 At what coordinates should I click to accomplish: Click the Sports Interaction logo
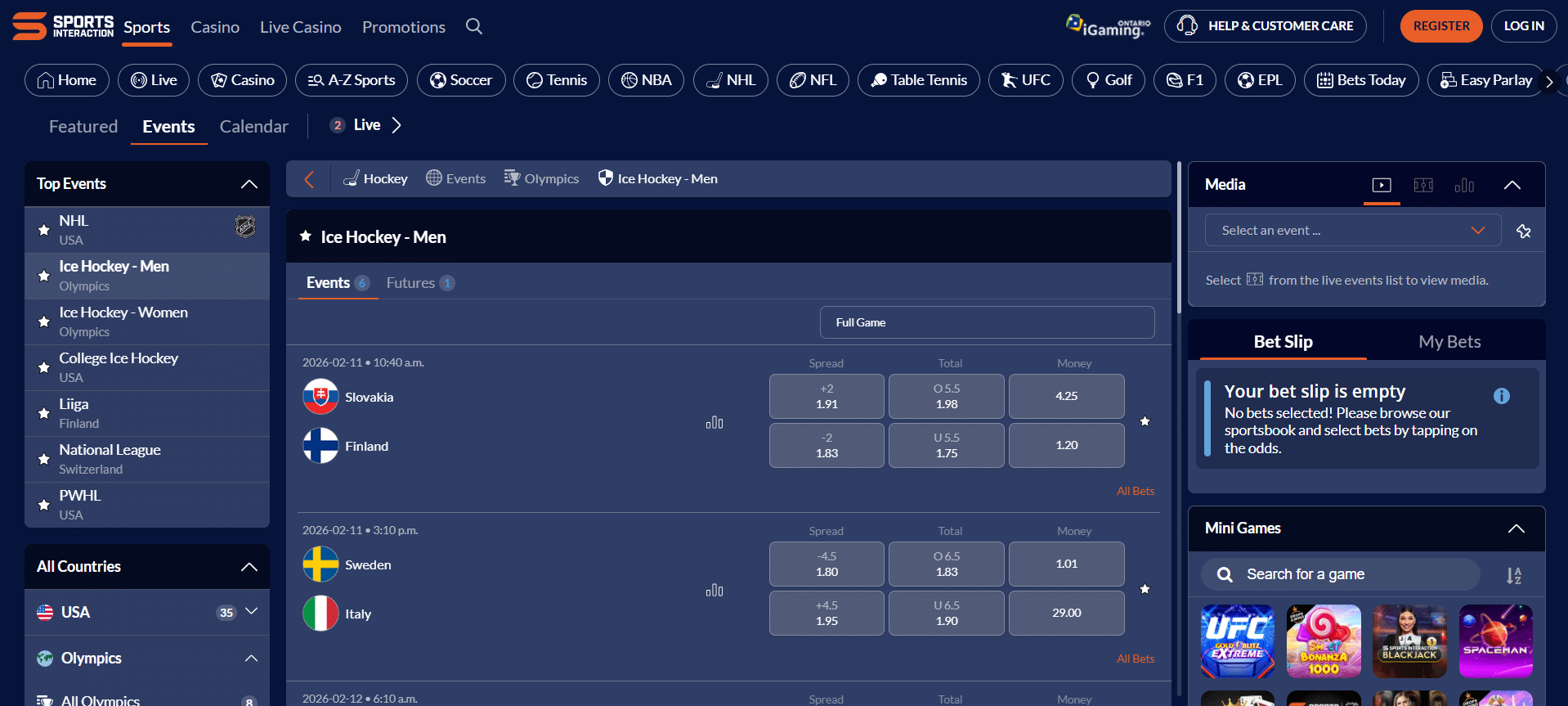click(63, 26)
